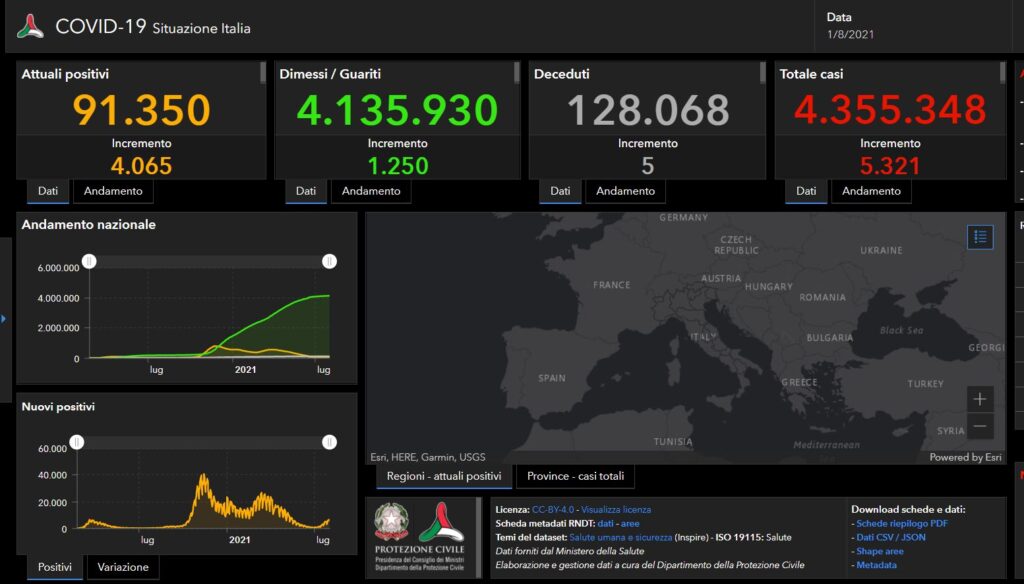
Task: Switch to Variazione tab
Action: click(124, 567)
